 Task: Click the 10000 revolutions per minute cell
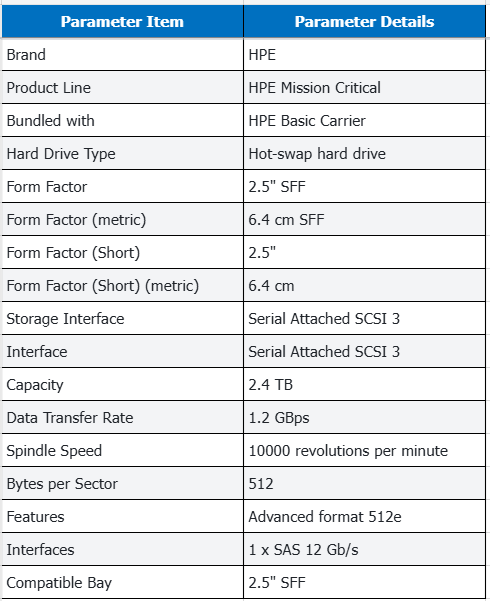tap(364, 450)
